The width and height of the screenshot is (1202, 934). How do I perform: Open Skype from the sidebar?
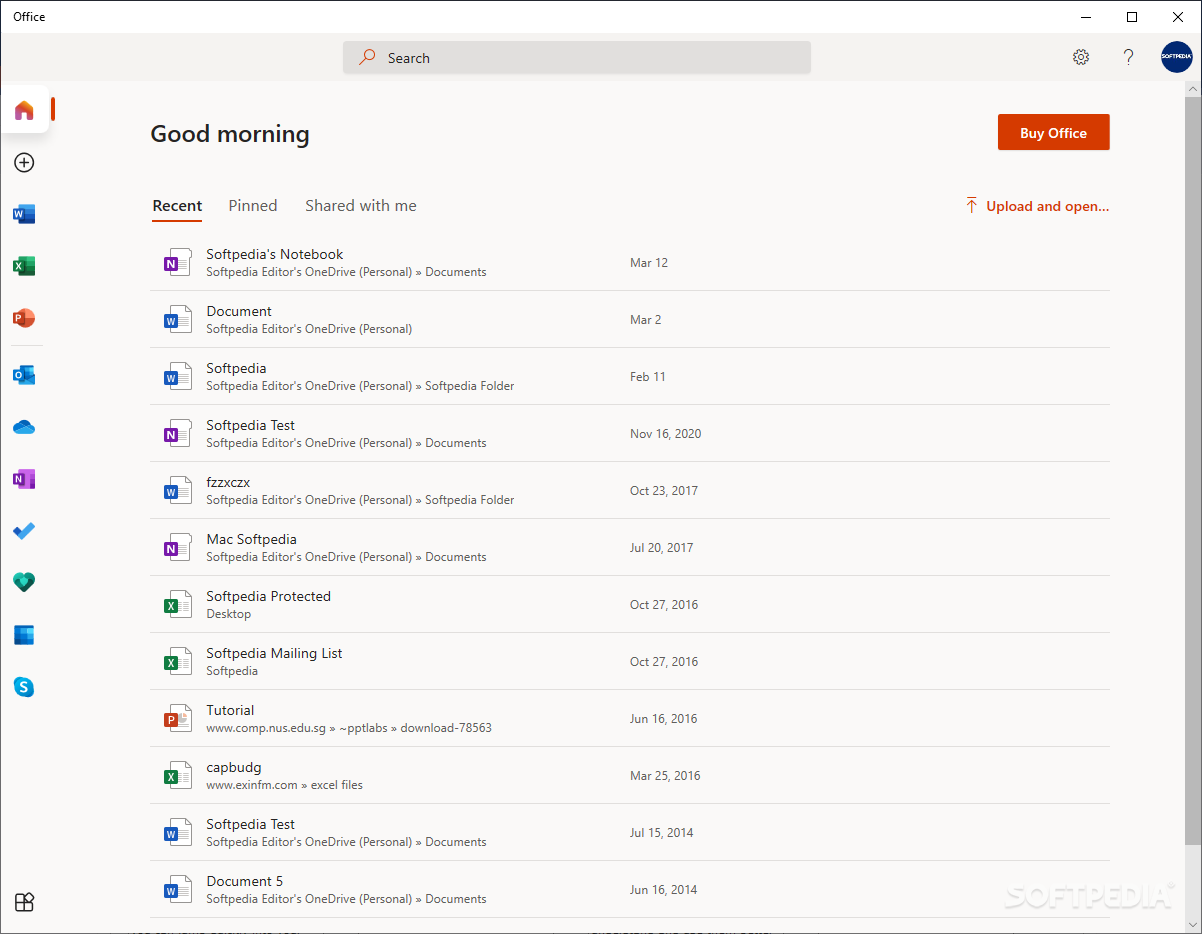click(25, 687)
